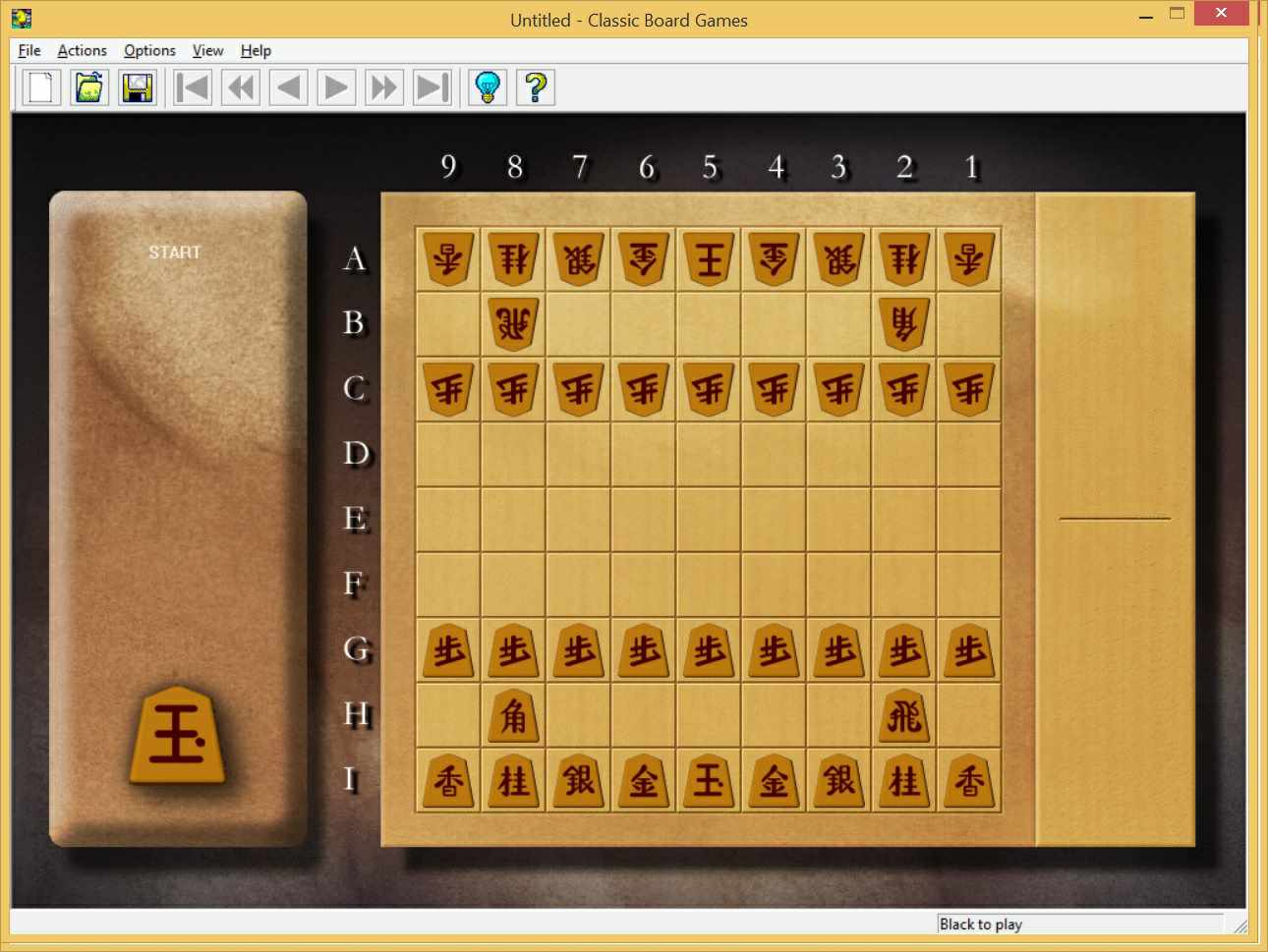This screenshot has width=1268, height=952.
Task: Step forward one move with right arrow
Action: click(x=336, y=87)
